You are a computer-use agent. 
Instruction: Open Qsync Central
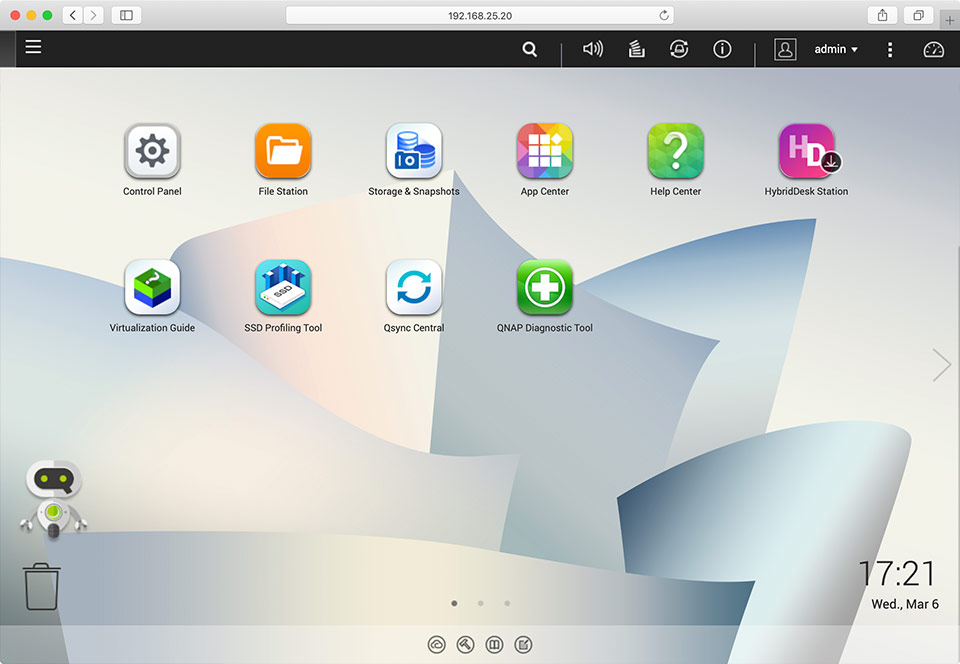(x=414, y=287)
